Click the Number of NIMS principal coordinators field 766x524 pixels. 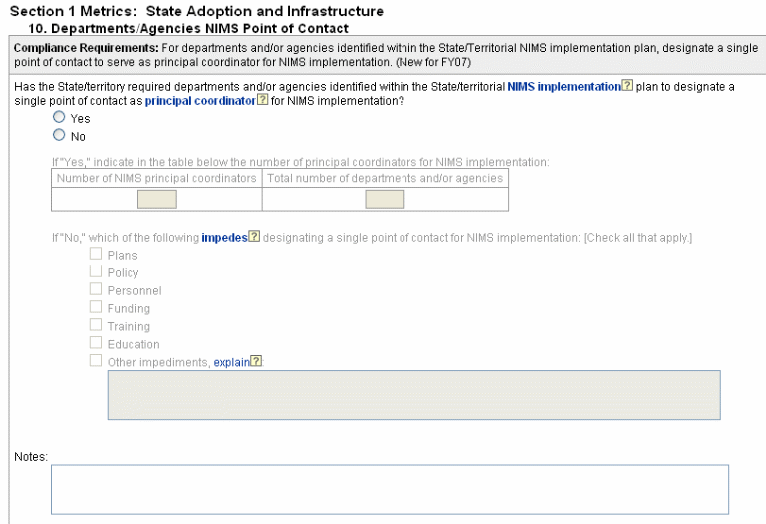156,199
